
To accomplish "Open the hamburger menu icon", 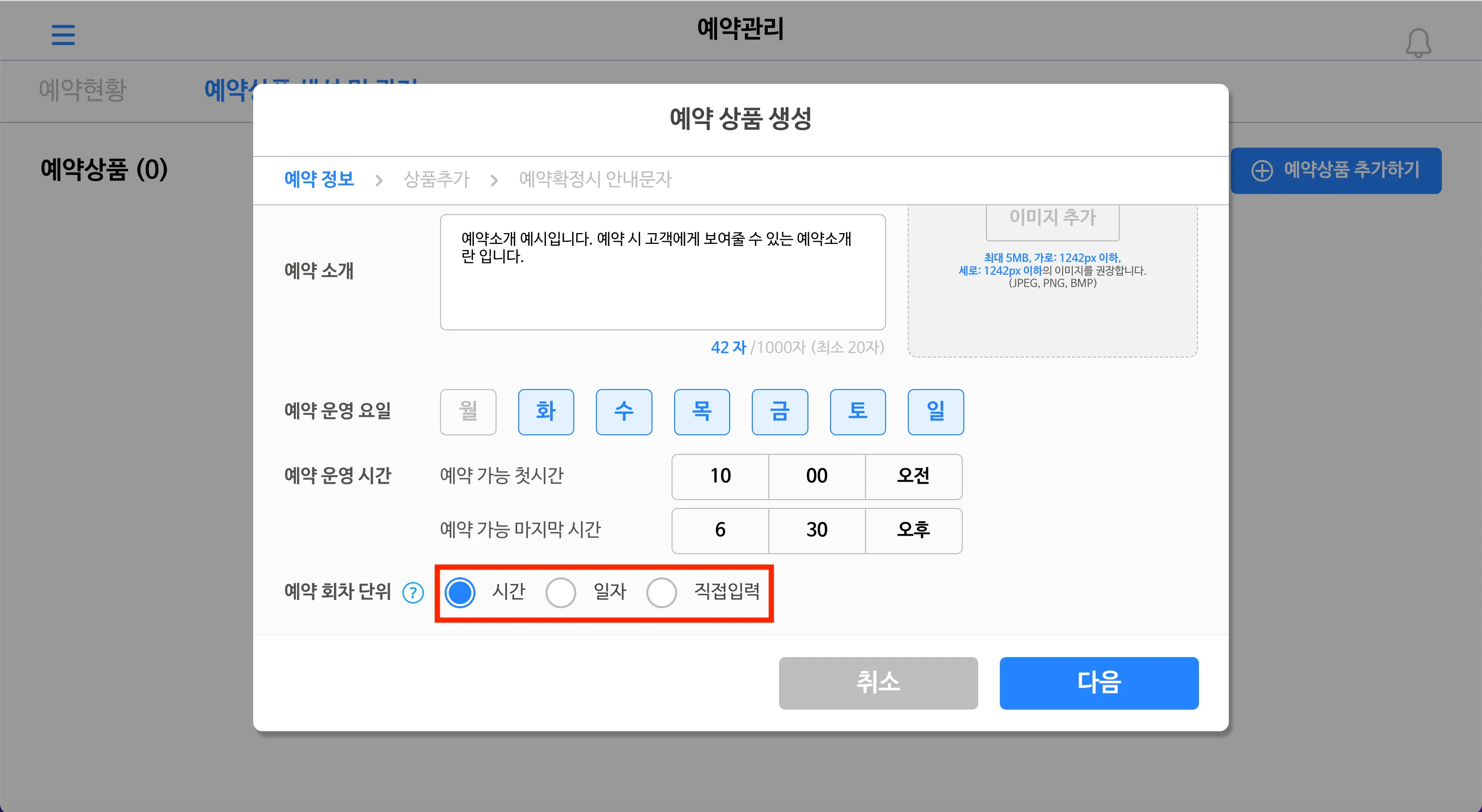I will (x=63, y=34).
